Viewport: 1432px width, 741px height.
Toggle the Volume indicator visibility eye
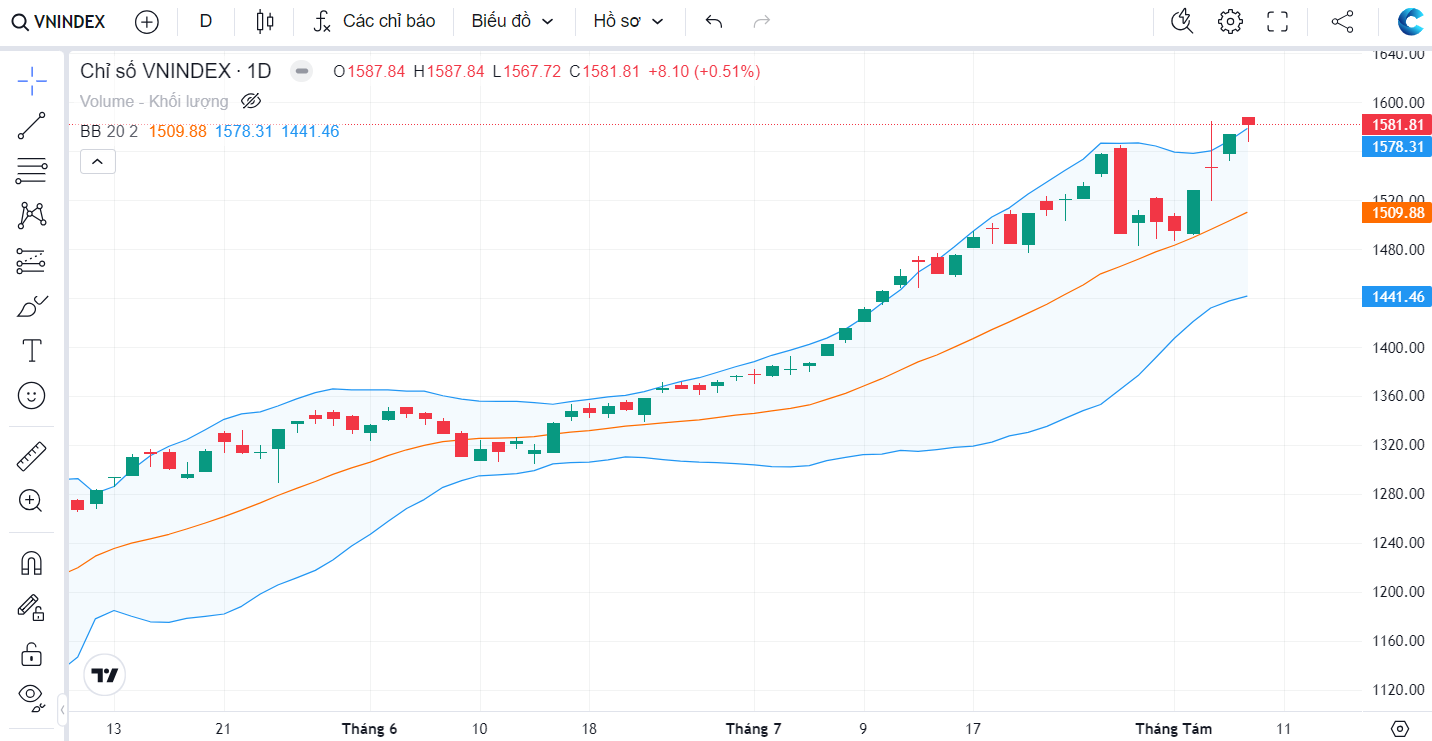click(x=251, y=101)
